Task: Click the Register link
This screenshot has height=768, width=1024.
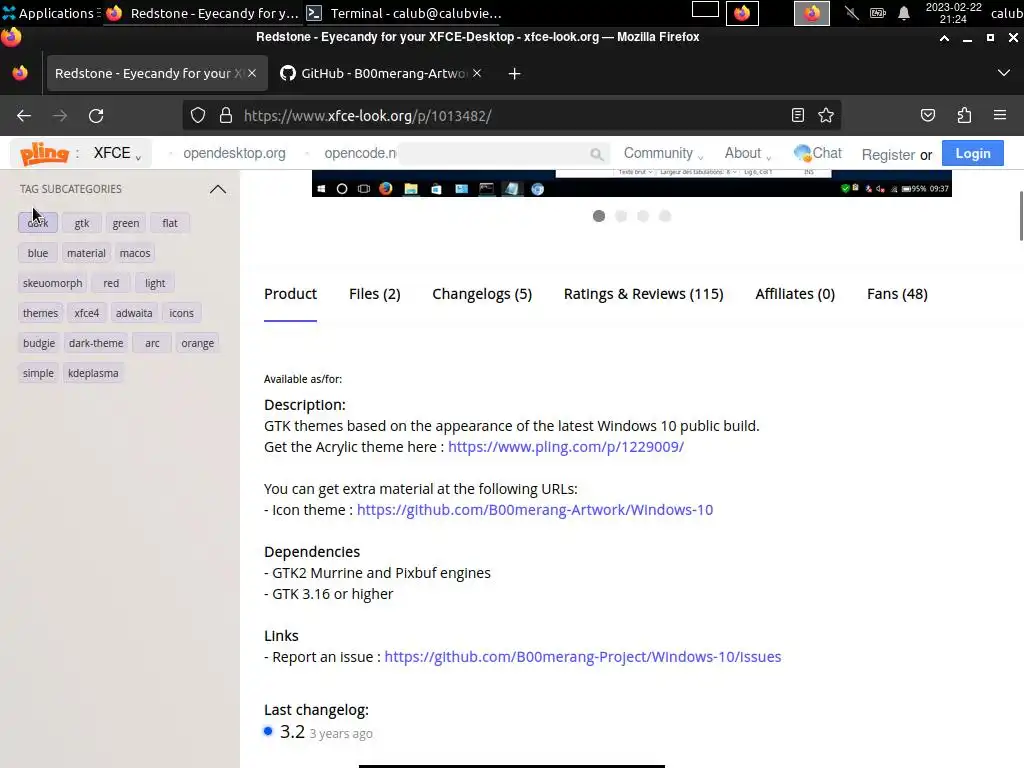Action: 888,155
